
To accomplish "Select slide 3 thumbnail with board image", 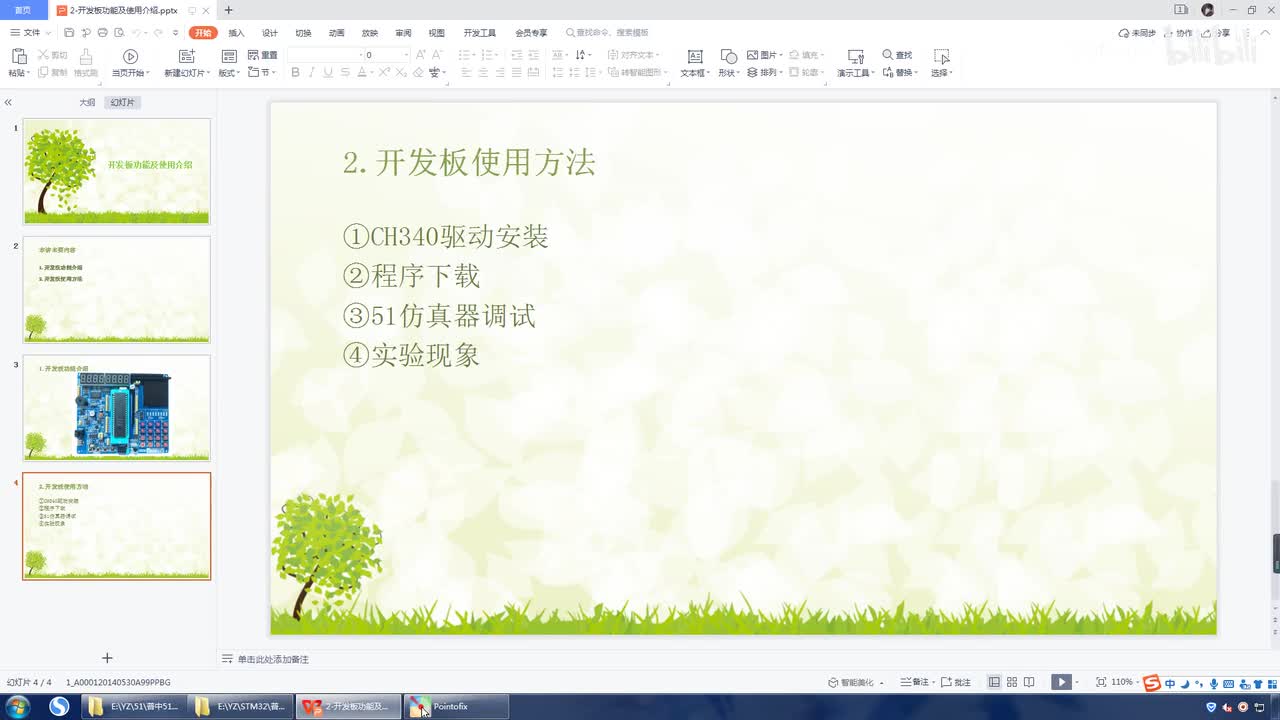I will [117, 408].
